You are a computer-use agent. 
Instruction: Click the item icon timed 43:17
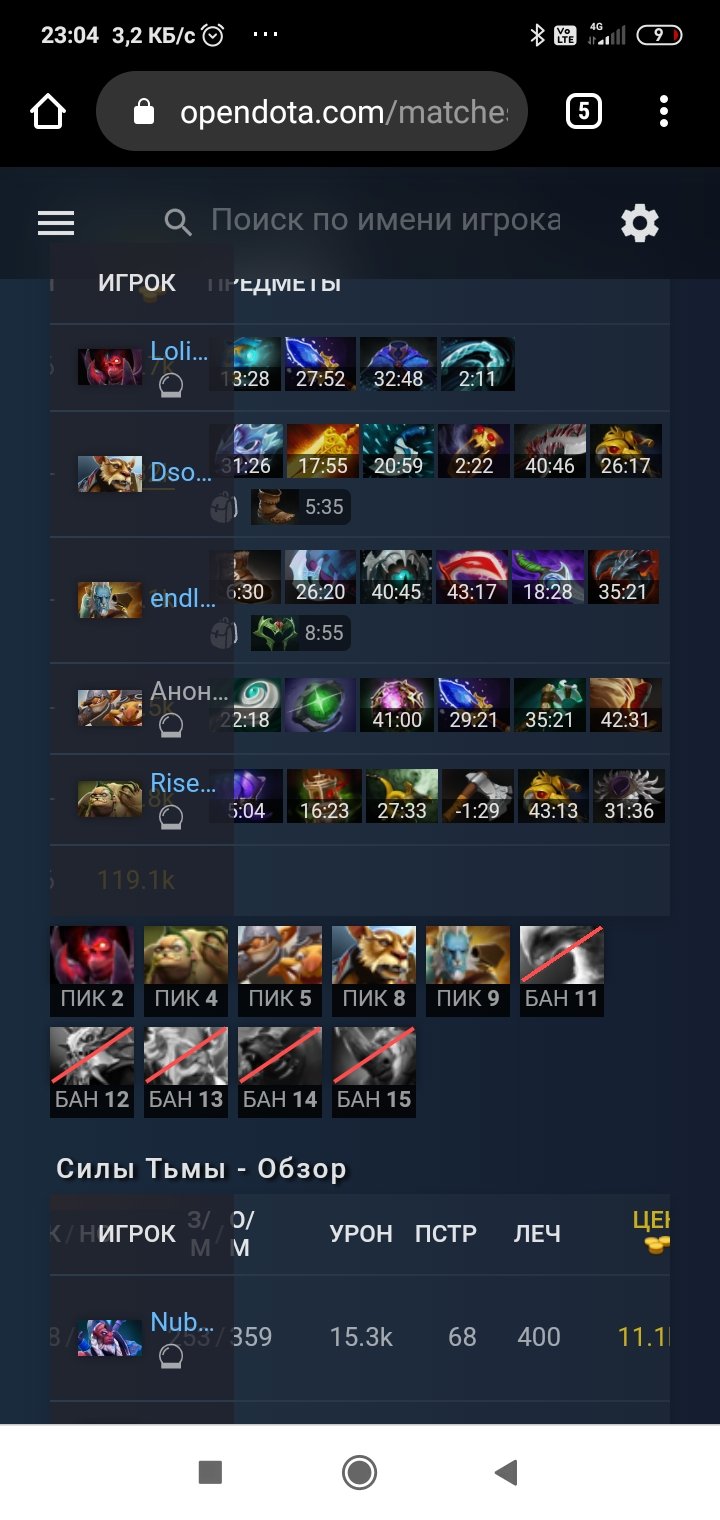coord(473,577)
